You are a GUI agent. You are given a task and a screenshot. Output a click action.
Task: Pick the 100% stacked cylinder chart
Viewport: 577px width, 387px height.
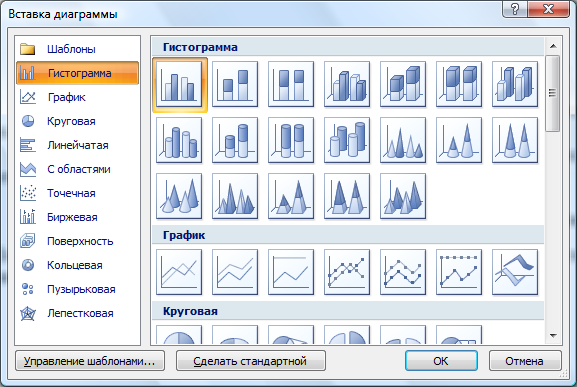pos(291,140)
